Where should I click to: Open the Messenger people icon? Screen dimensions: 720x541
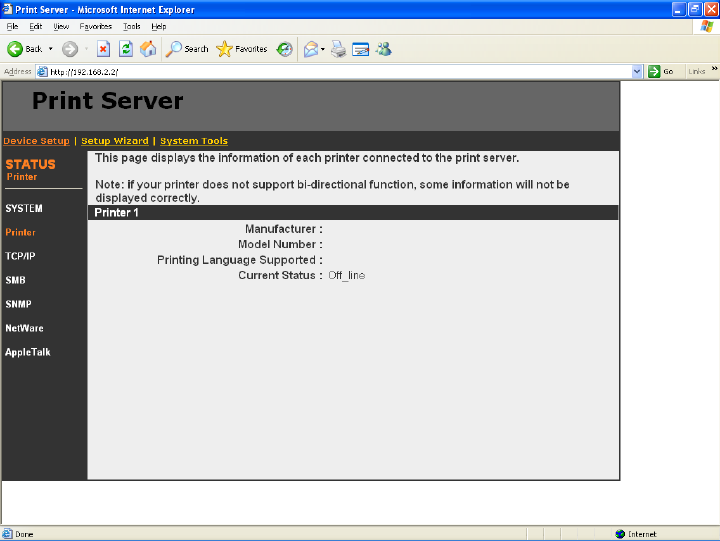coord(383,49)
